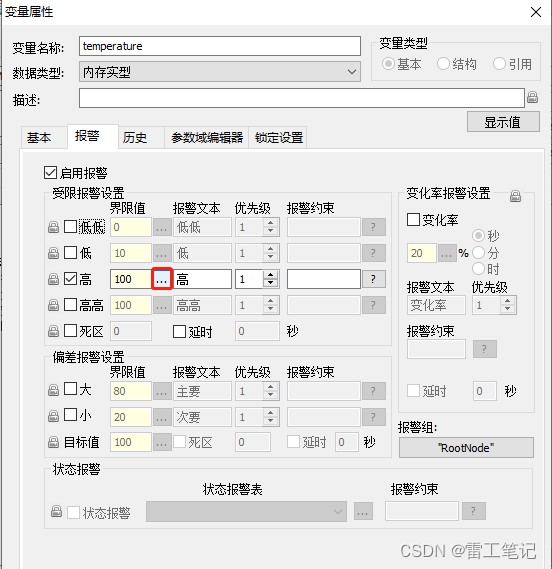Click lock icon for 目标值 row

point(53,442)
